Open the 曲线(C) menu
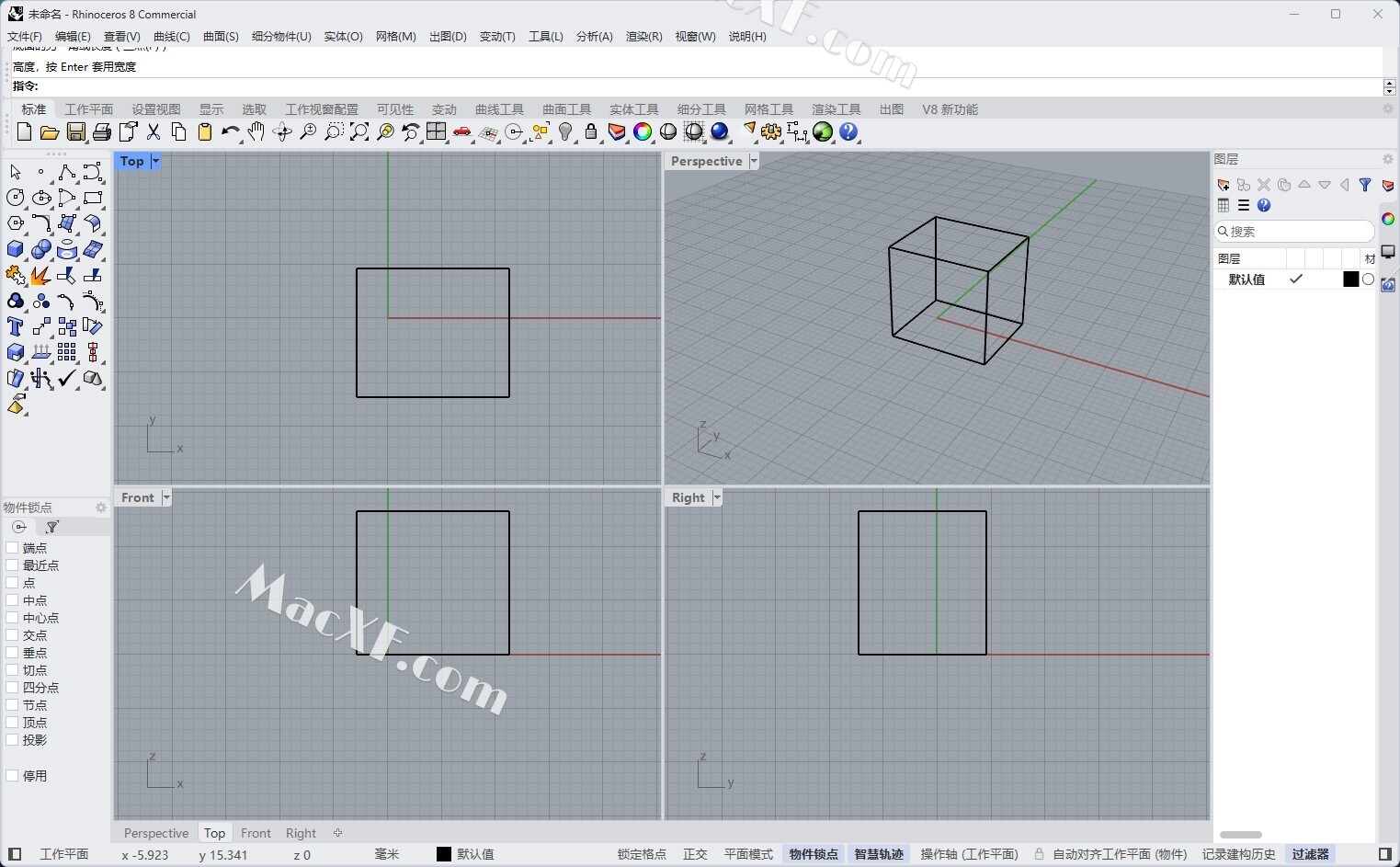 coord(172,37)
